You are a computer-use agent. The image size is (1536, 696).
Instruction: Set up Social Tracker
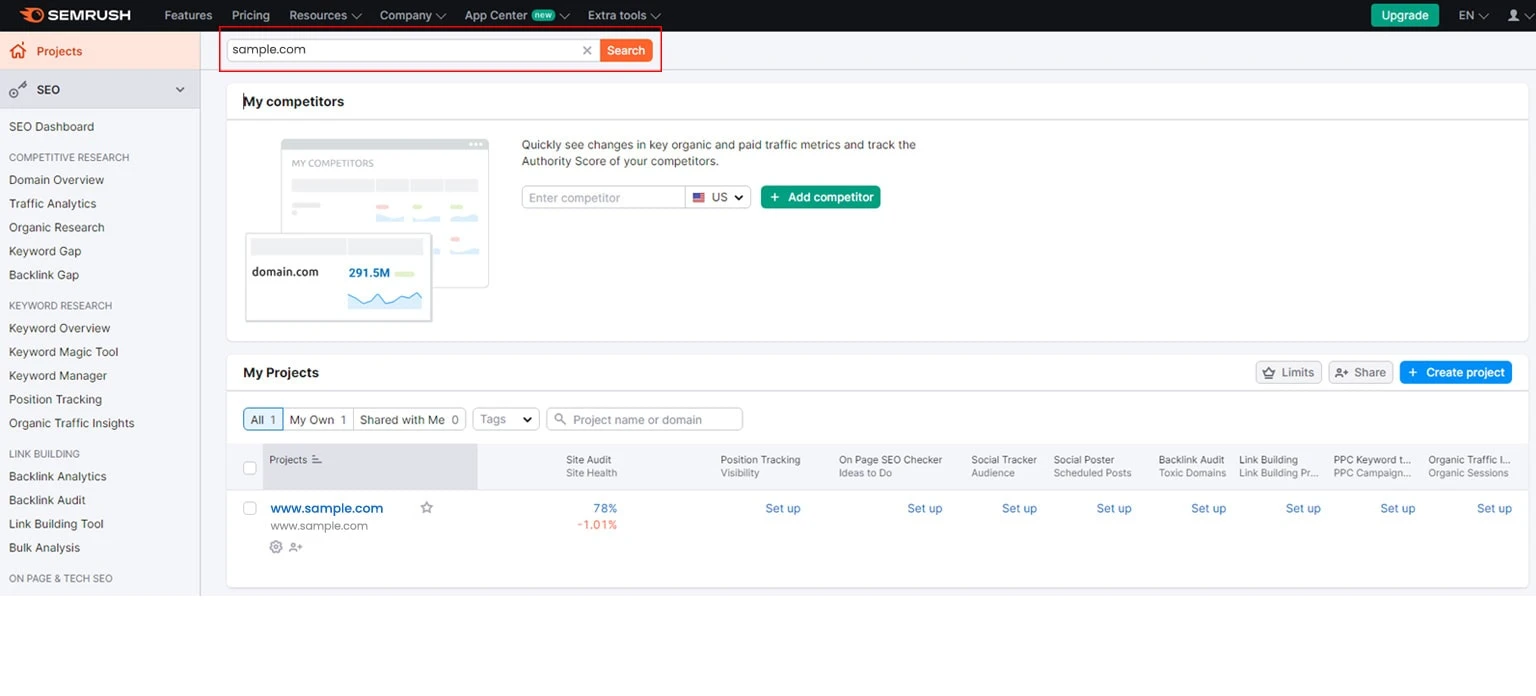tap(1019, 508)
